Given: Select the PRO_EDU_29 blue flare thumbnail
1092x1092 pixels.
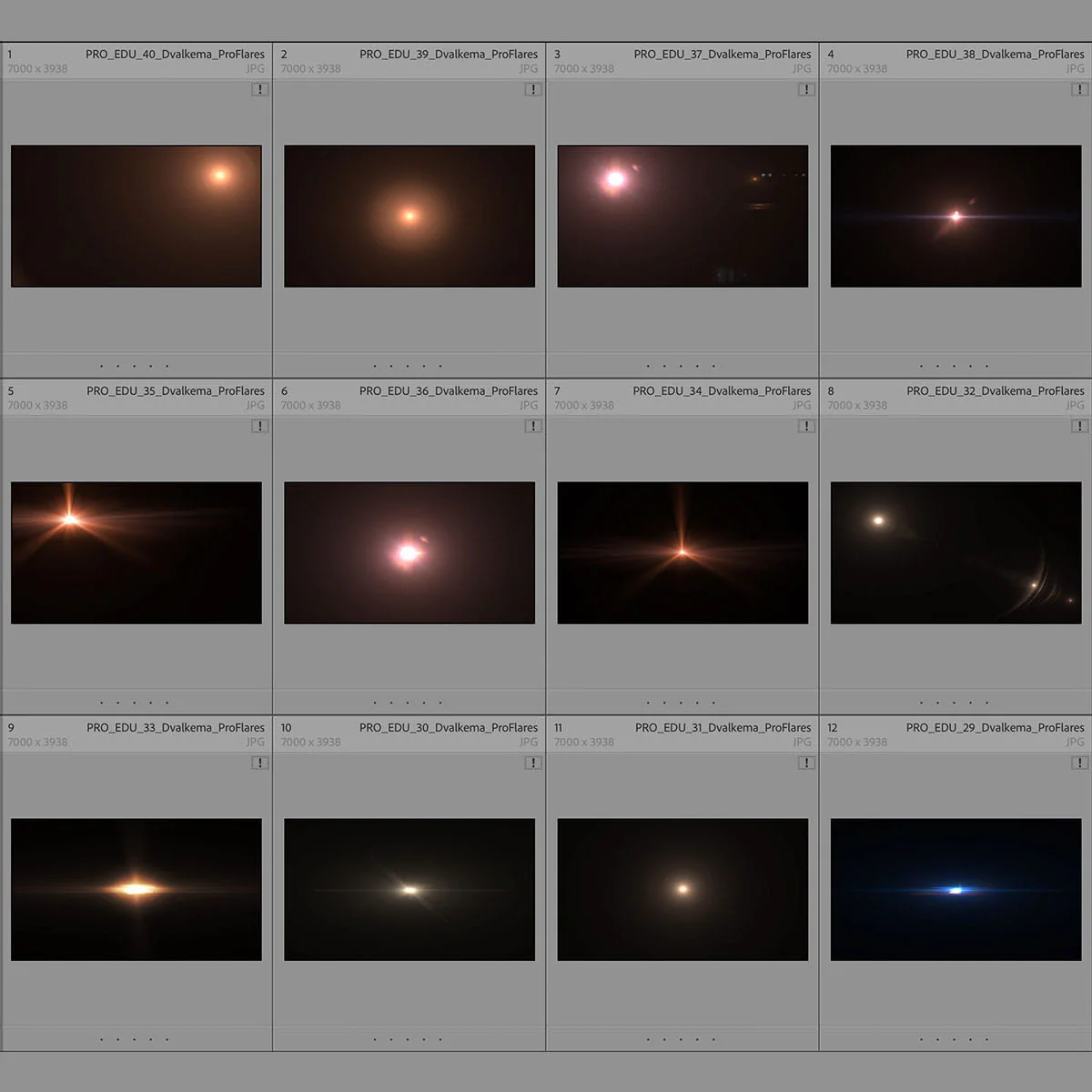Looking at the screenshot, I should coord(955,890).
